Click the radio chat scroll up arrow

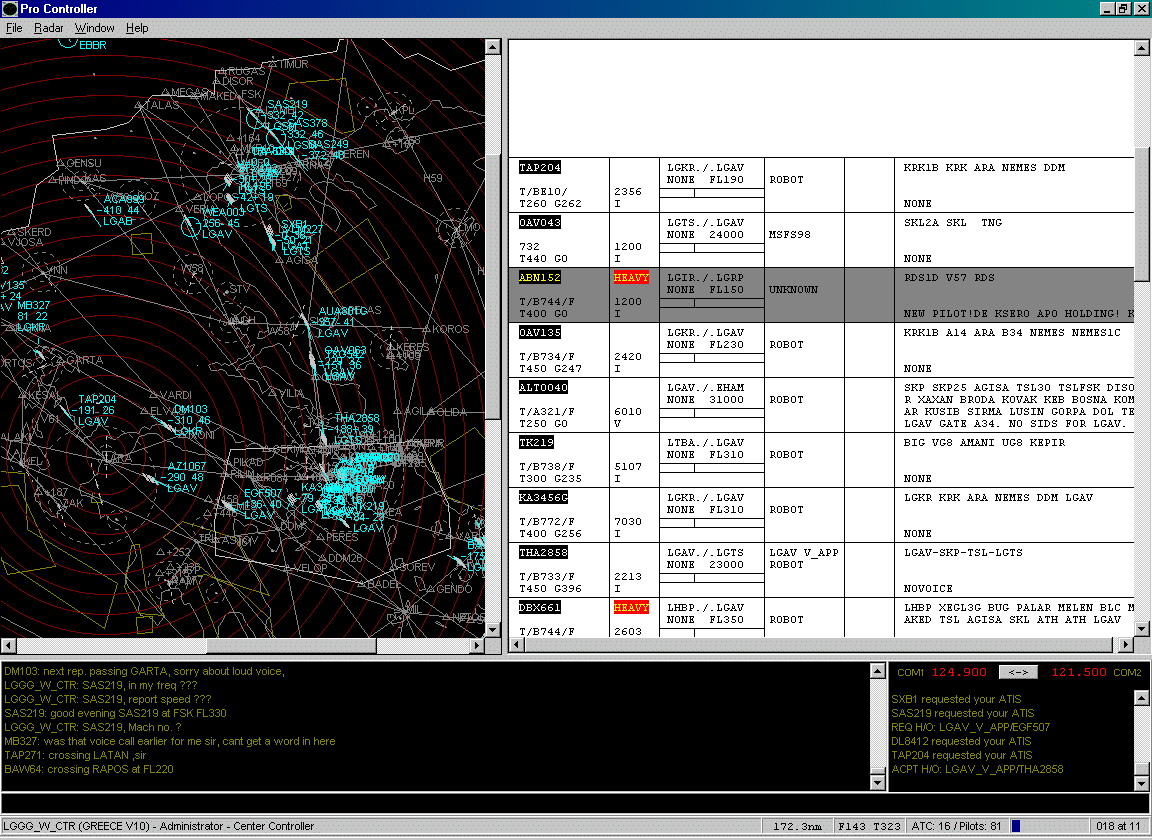(x=877, y=670)
